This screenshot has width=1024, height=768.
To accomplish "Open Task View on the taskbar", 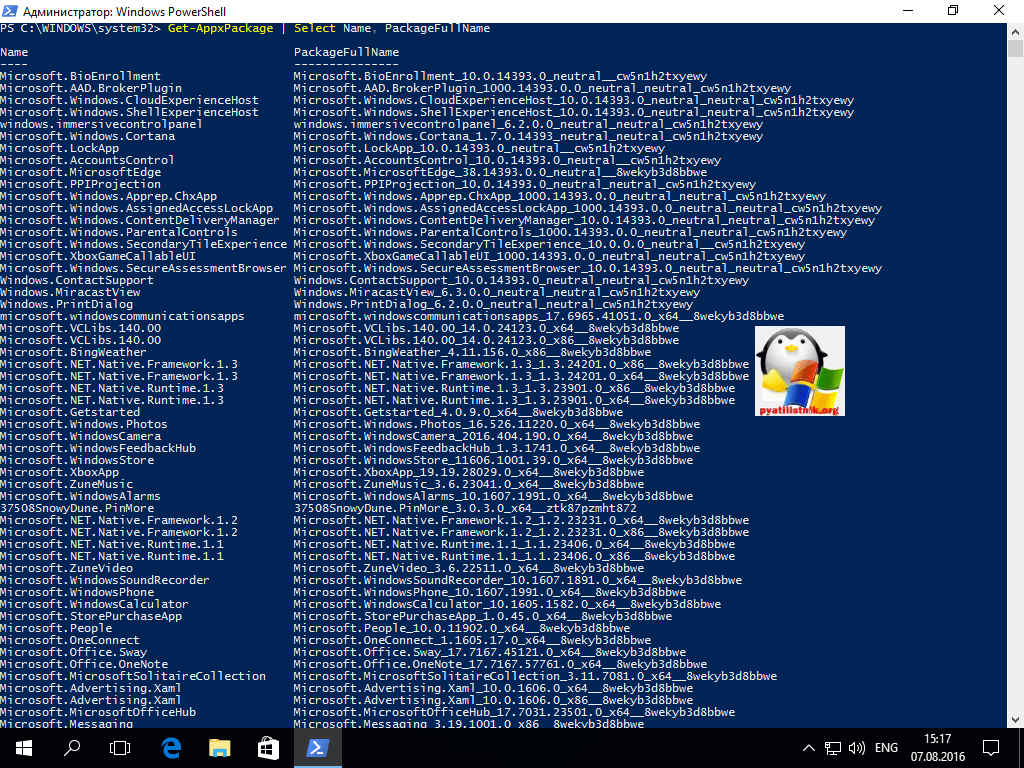I will coord(120,748).
